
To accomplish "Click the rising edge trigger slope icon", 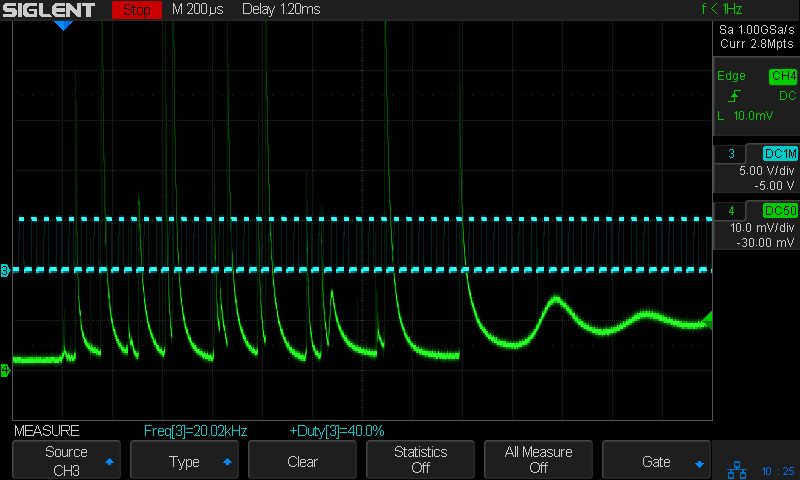I will pos(735,96).
